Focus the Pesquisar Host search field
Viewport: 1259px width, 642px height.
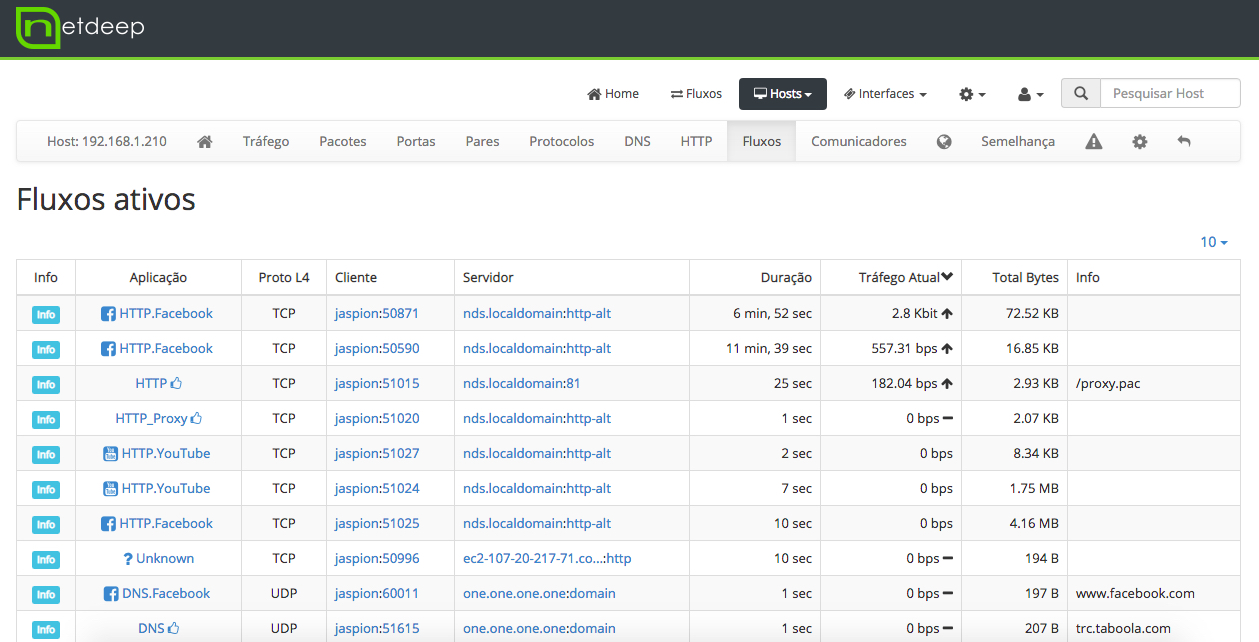click(x=1169, y=94)
